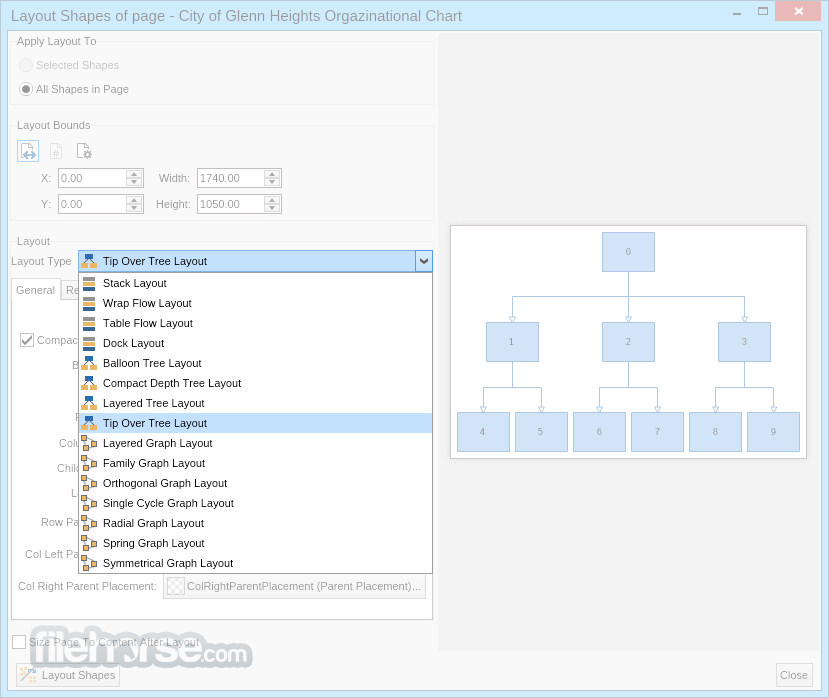Click the Stack Layout icon in list
The height and width of the screenshot is (698, 829).
89,283
